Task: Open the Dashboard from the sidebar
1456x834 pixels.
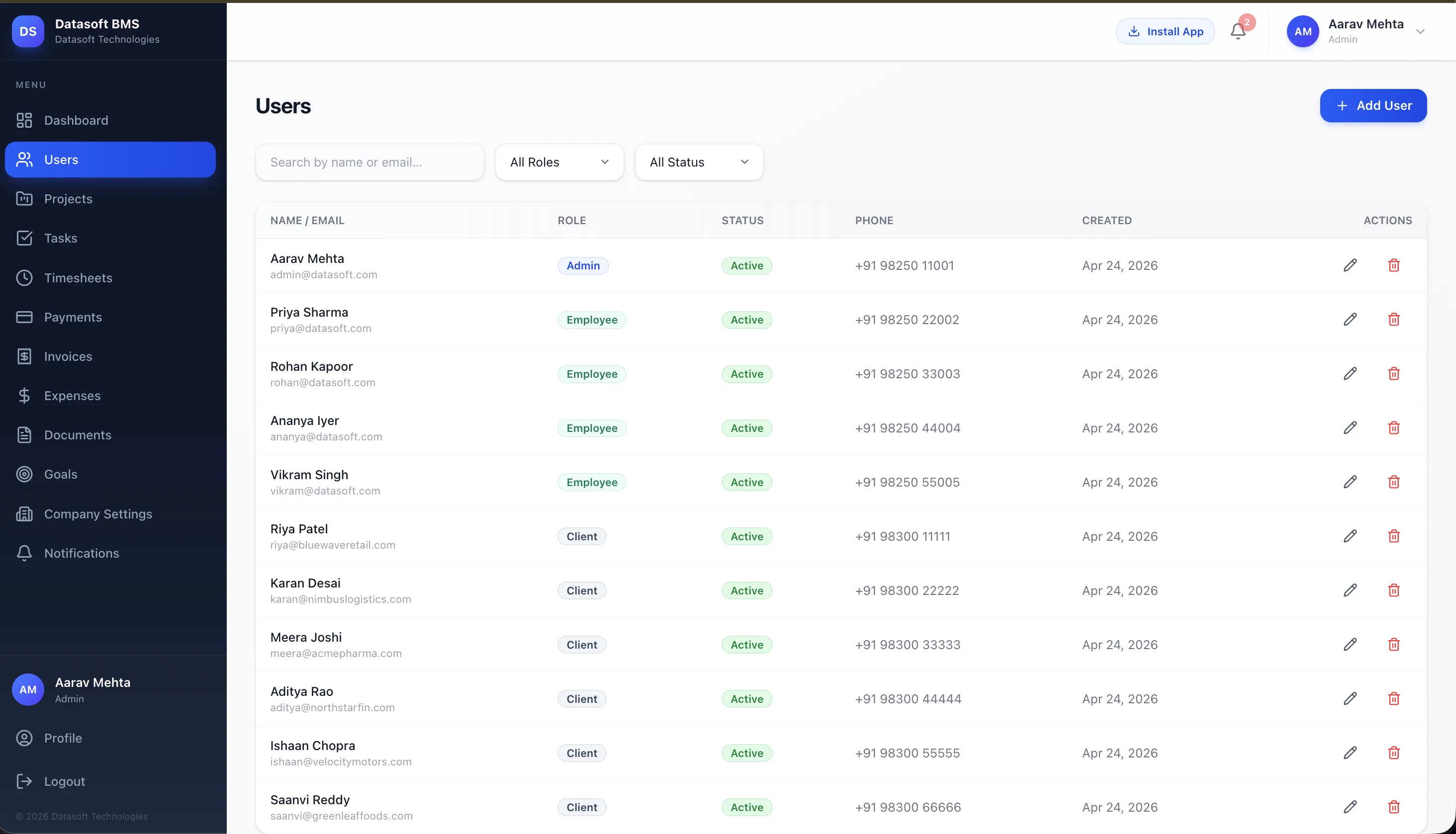Action: 76,120
